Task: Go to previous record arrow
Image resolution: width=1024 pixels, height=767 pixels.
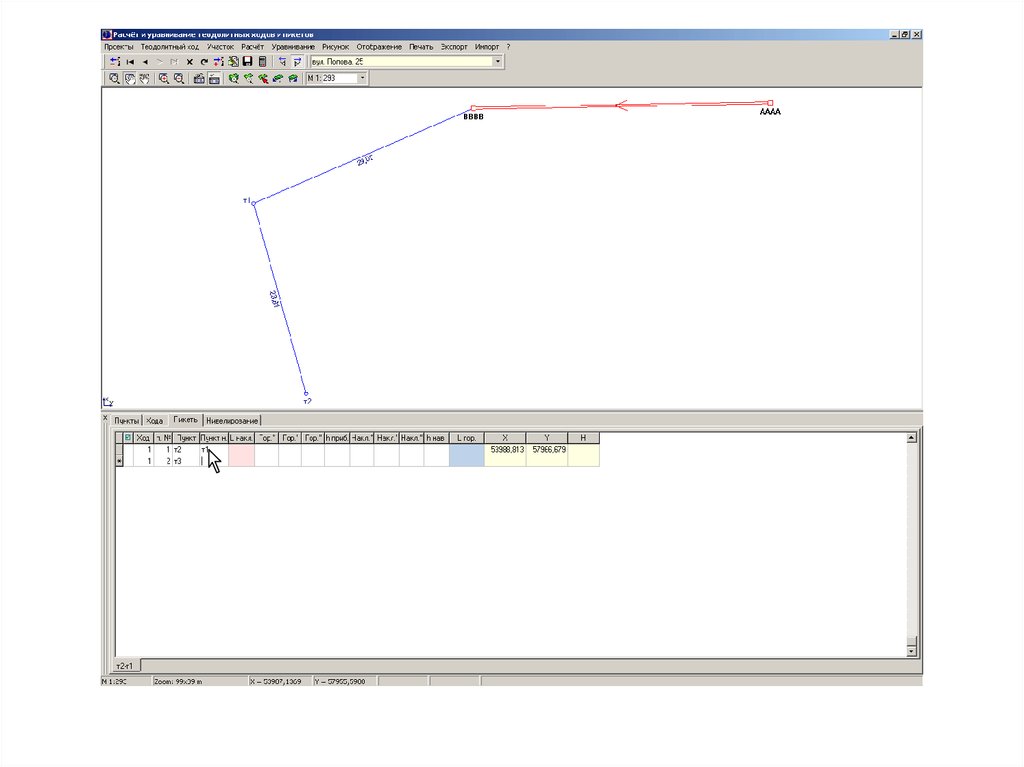Action: [x=145, y=62]
